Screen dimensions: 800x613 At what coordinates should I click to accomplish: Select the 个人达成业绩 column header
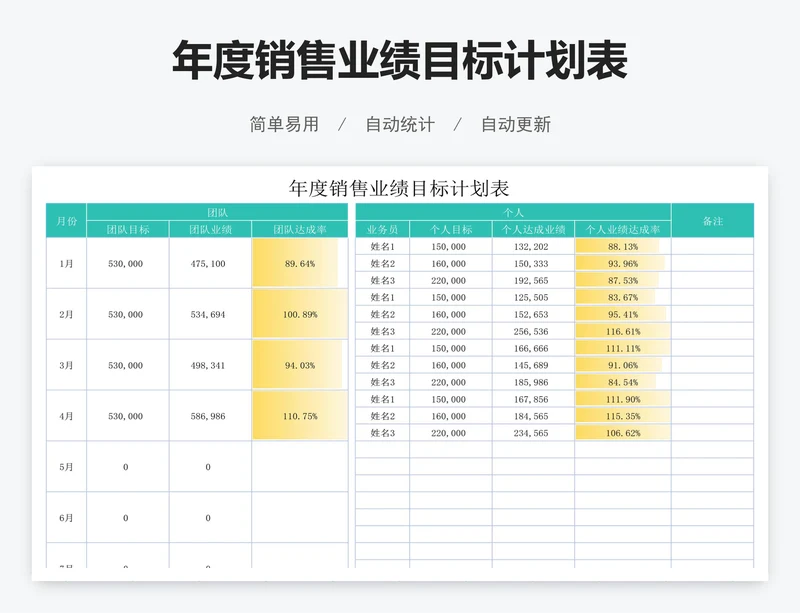533,229
